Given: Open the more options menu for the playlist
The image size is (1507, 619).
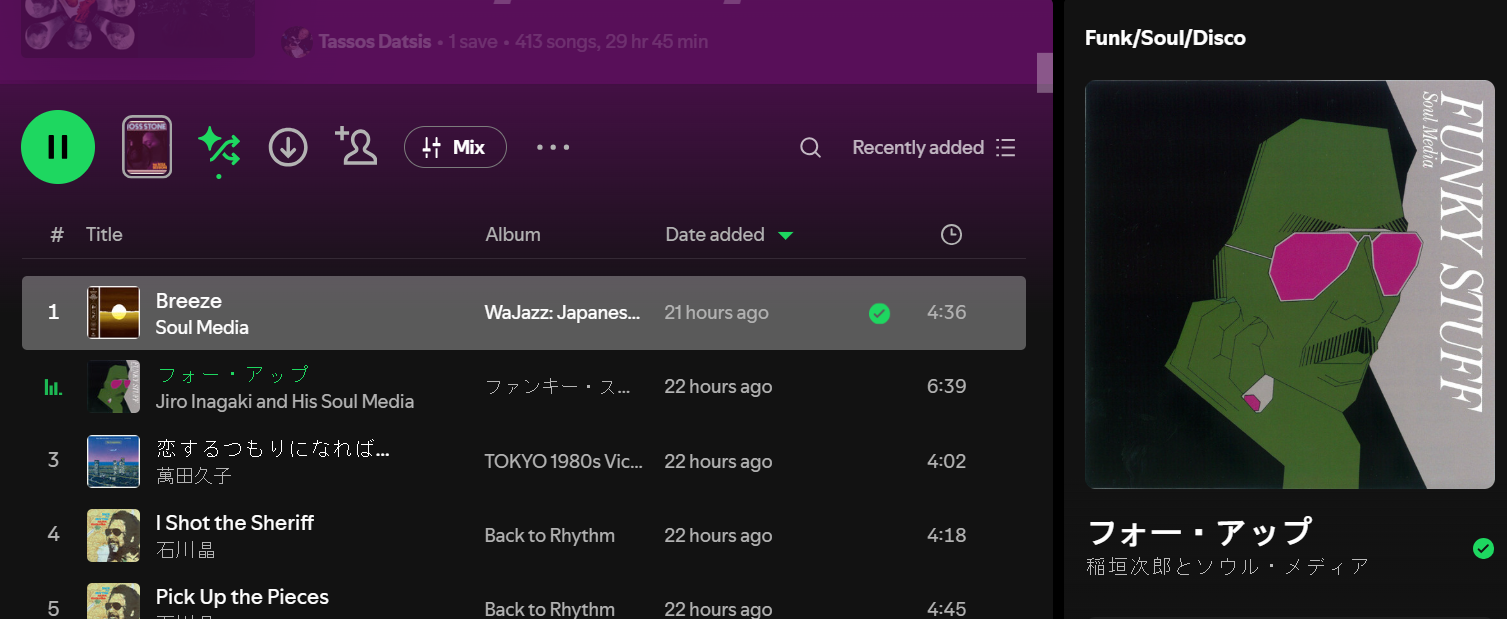Looking at the screenshot, I should [553, 147].
